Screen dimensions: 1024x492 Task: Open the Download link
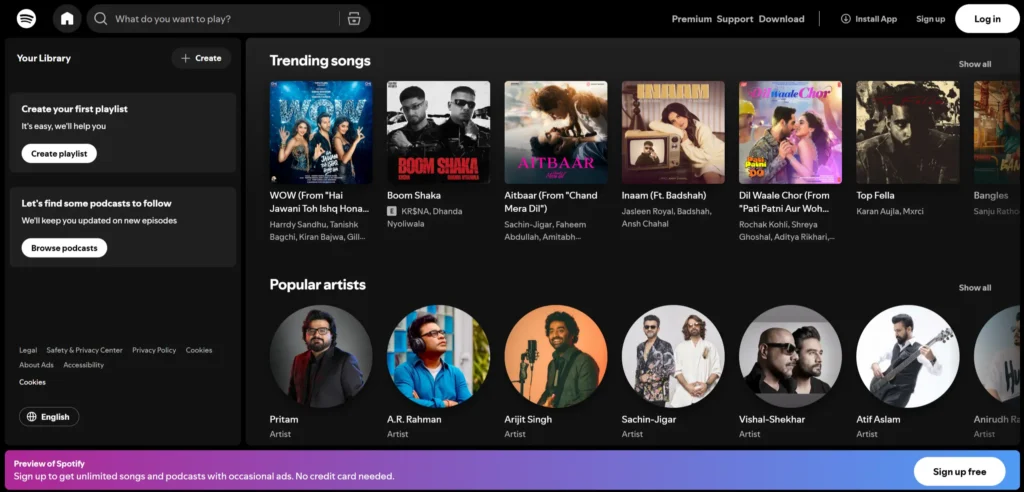click(x=781, y=19)
